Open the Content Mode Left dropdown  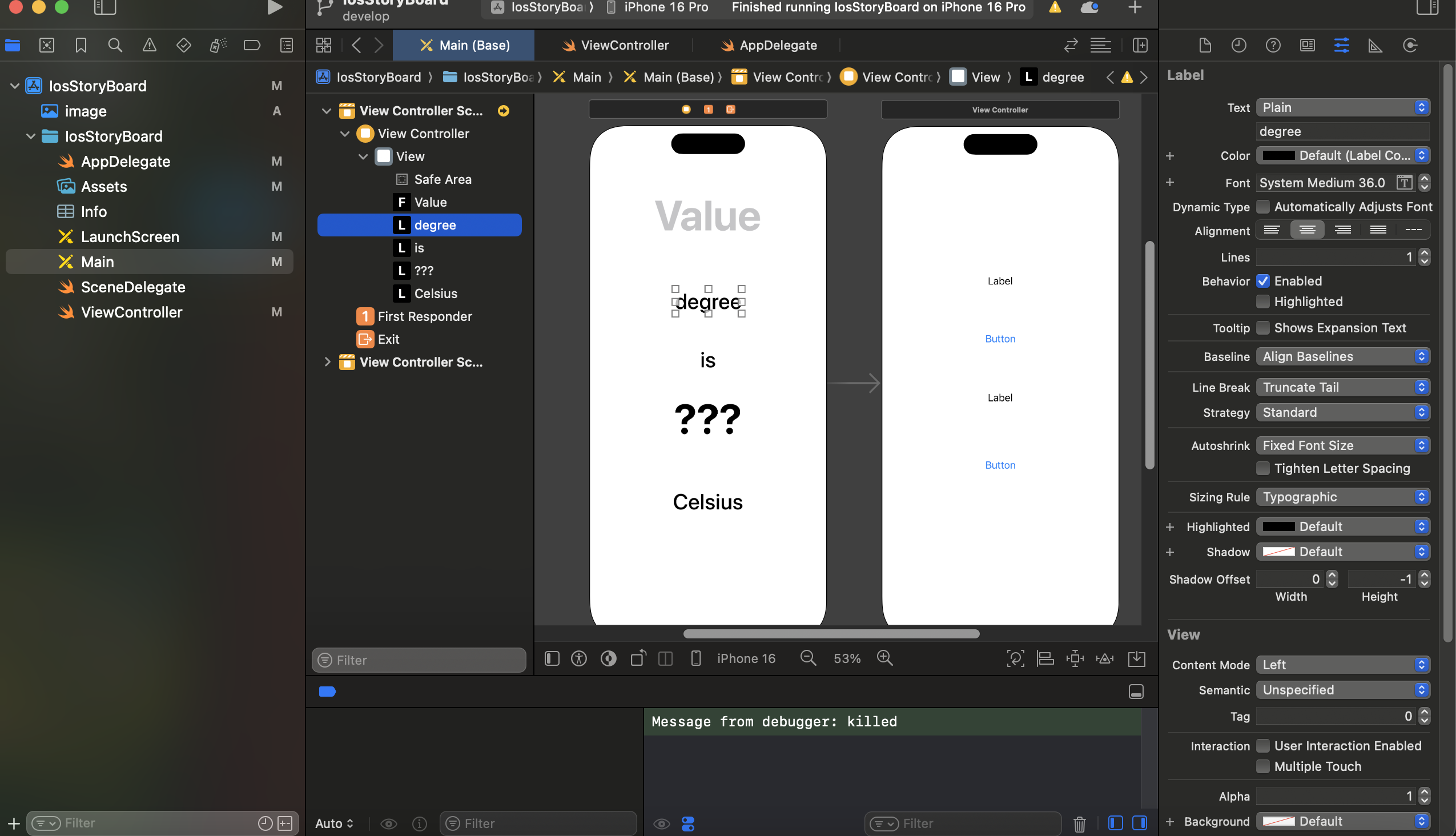tap(1343, 665)
